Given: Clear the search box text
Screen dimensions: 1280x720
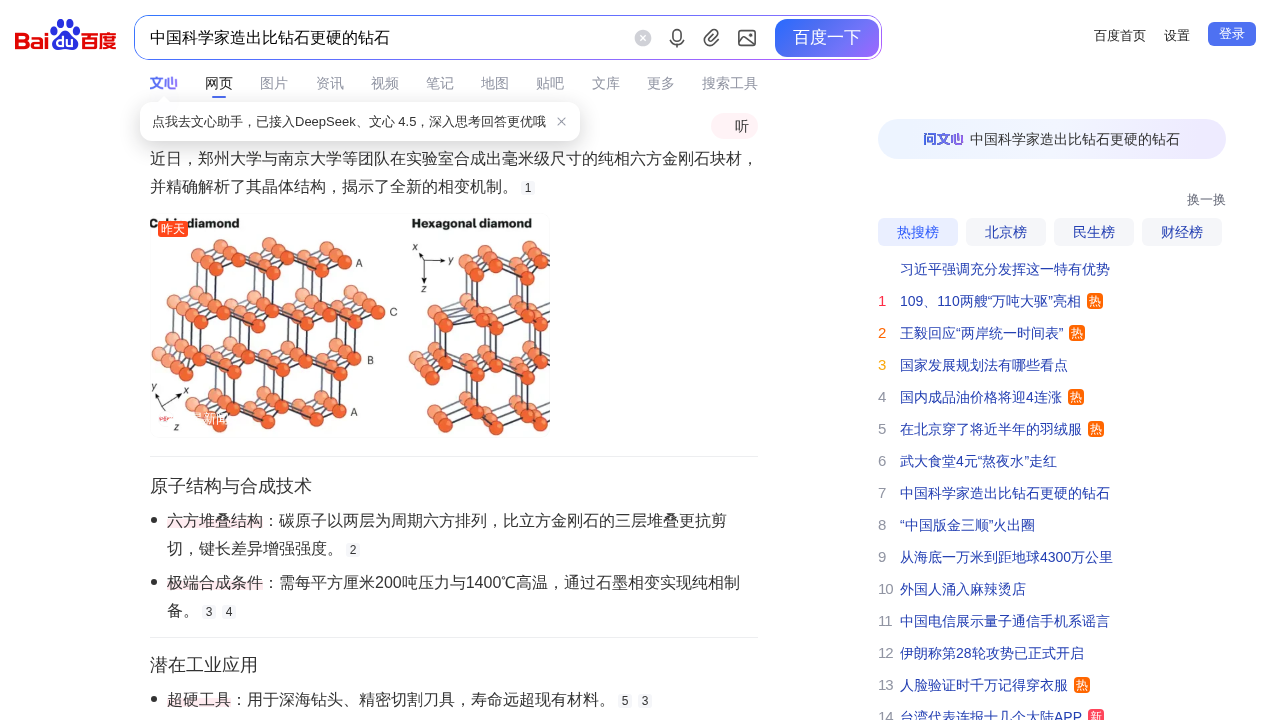Looking at the screenshot, I should pos(643,38).
